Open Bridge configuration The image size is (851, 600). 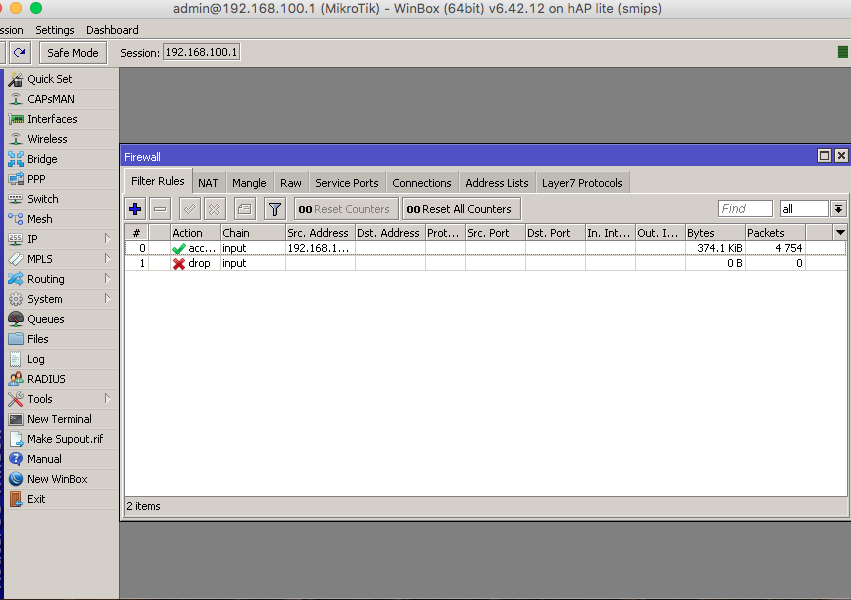coord(62,159)
